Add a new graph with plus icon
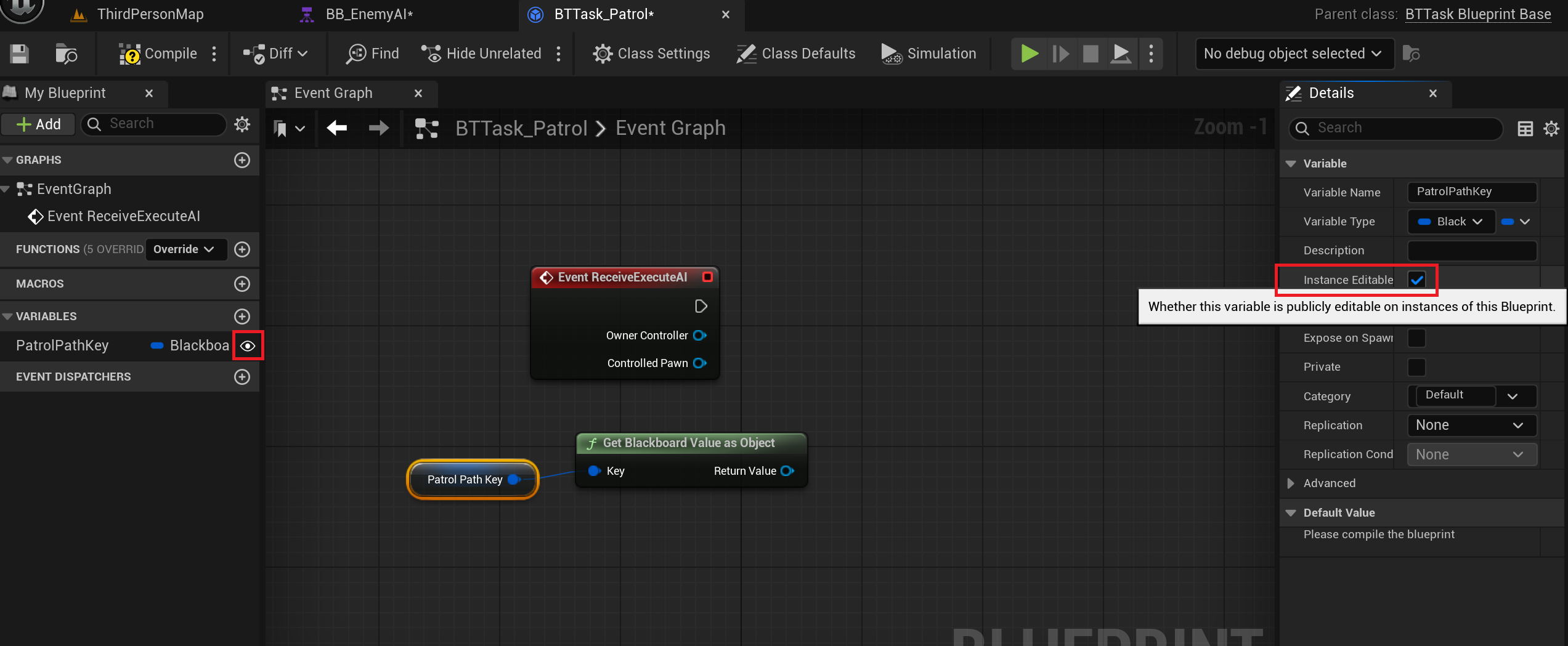Image resolution: width=1568 pixels, height=646 pixels. click(242, 160)
